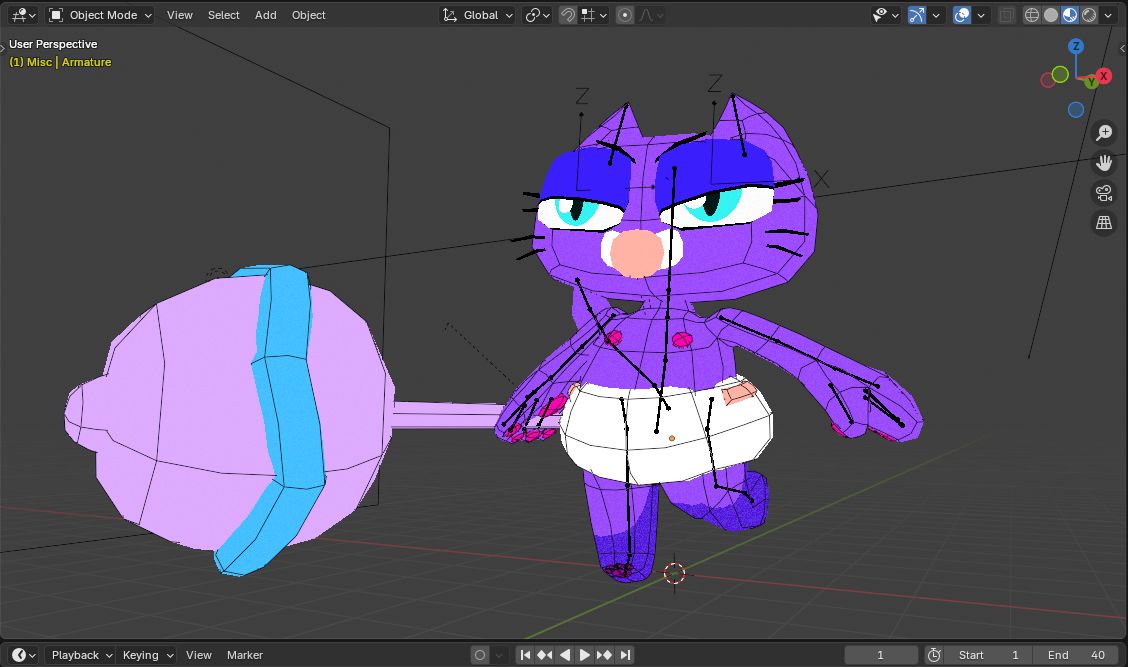Click the End frame field showing 40
This screenshot has width=1128, height=667.
coord(1076,655)
